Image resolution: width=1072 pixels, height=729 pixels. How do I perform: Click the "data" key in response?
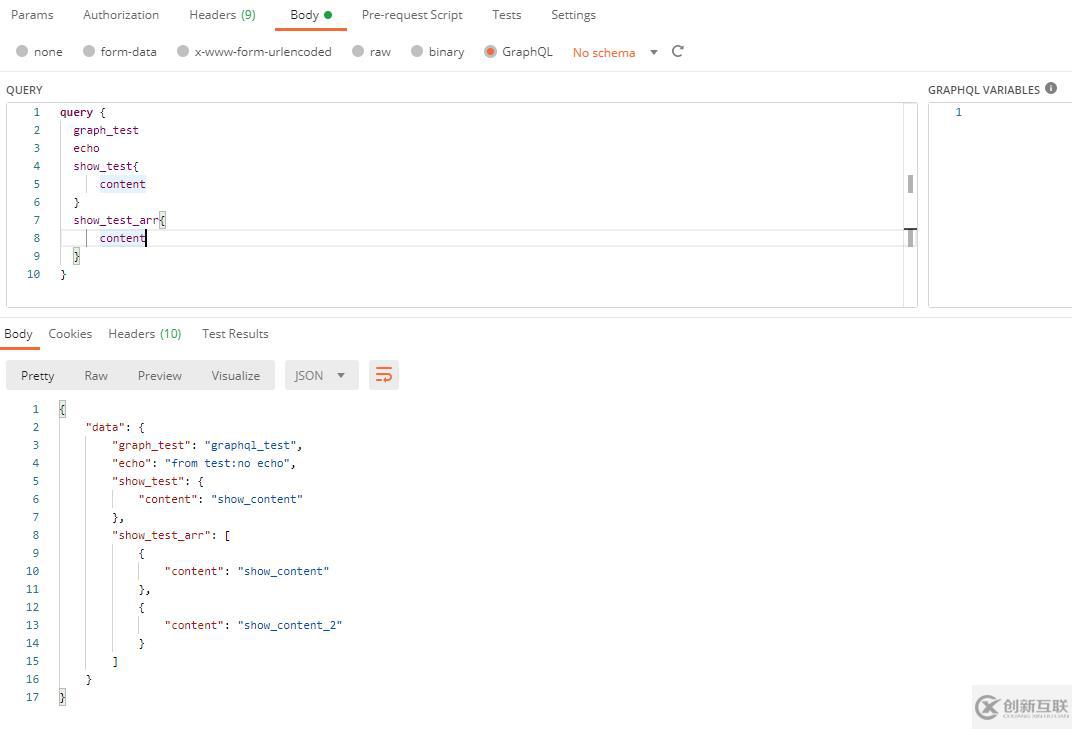coord(105,427)
